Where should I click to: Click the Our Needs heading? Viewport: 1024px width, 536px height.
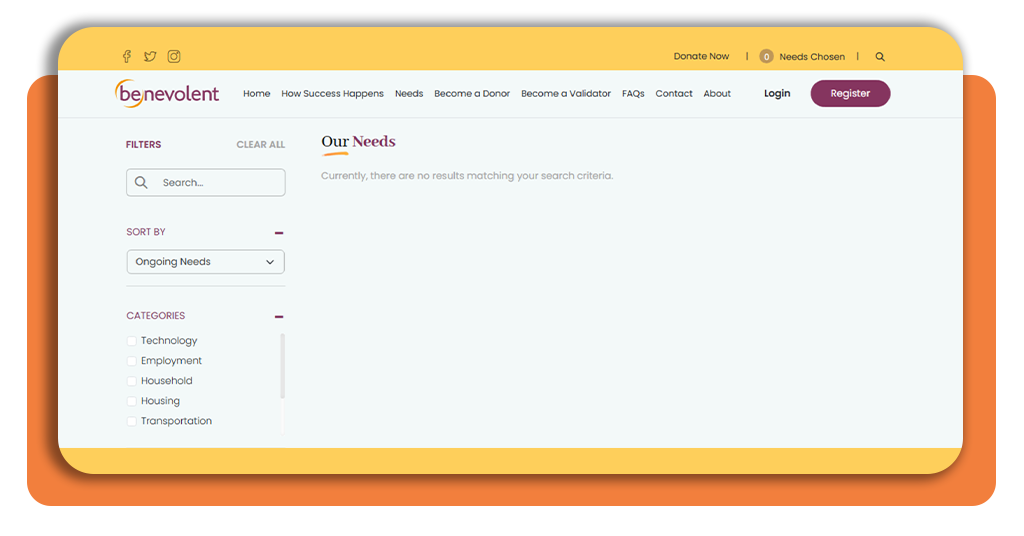(358, 142)
